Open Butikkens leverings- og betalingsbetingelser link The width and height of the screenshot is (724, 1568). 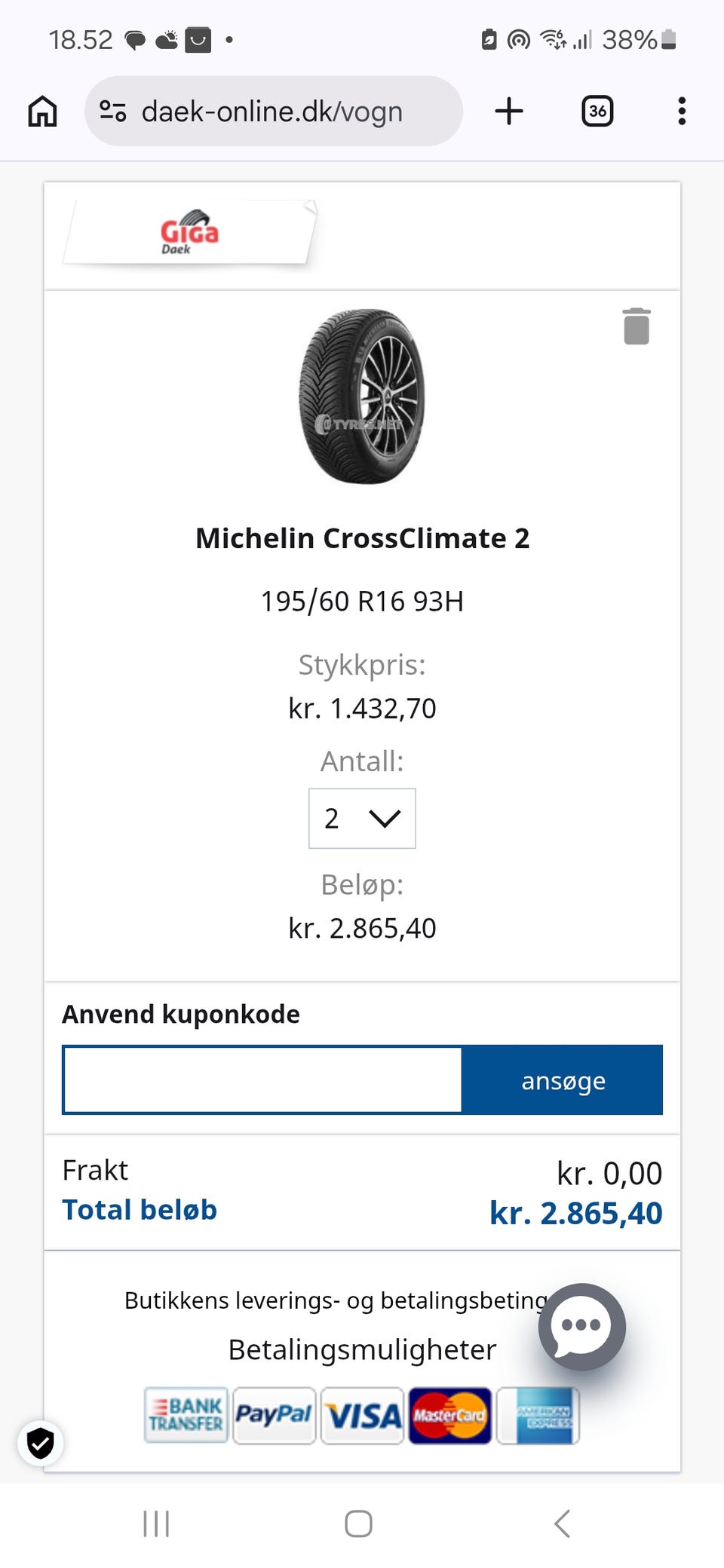332,1300
